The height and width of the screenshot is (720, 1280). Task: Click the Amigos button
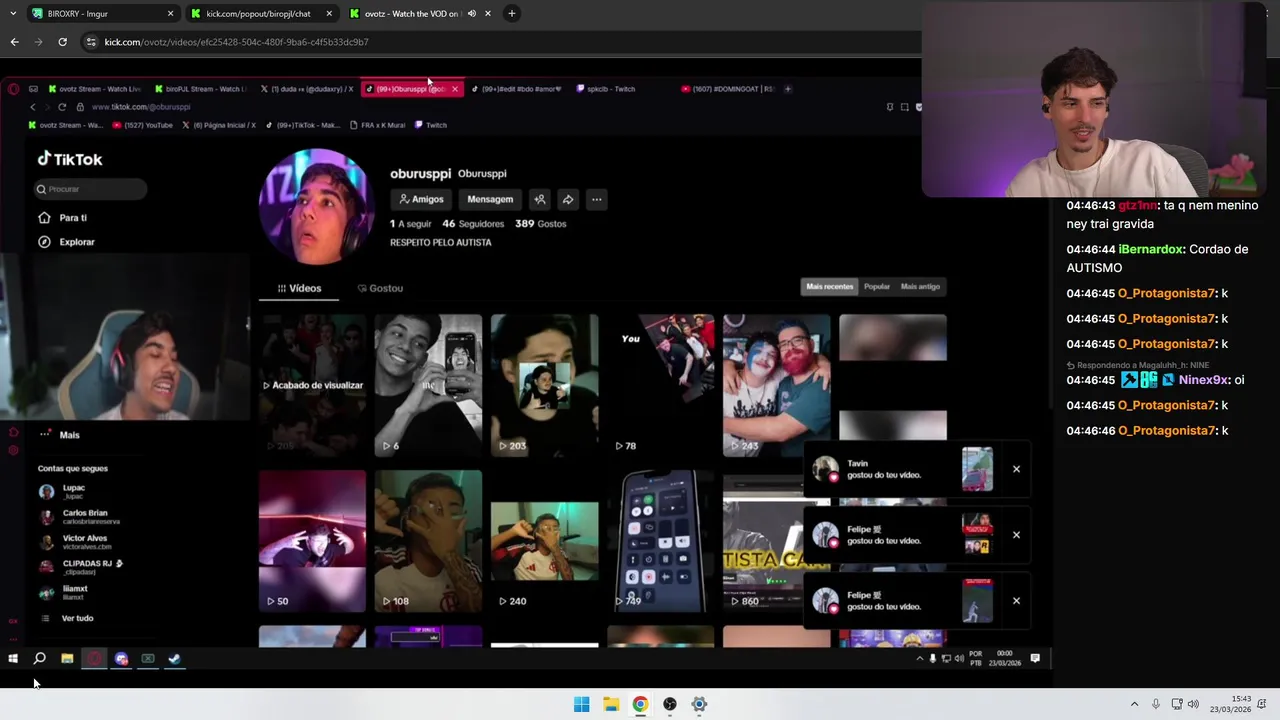(421, 199)
